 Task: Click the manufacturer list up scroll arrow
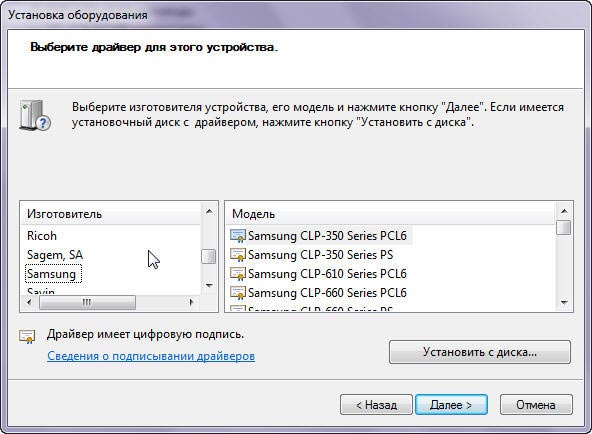pos(209,212)
